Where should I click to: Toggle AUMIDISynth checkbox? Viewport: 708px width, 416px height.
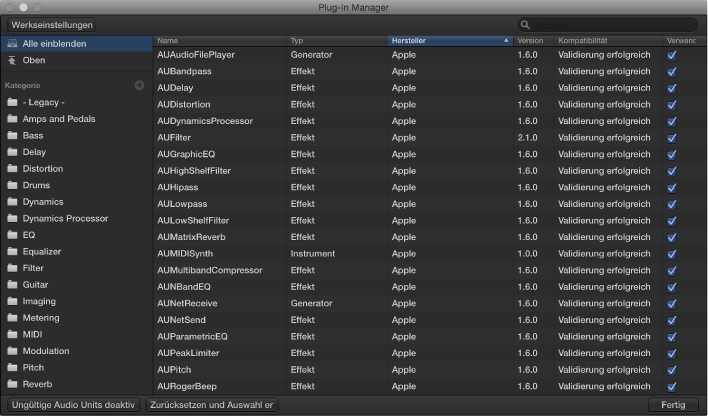pyautogui.click(x=671, y=254)
